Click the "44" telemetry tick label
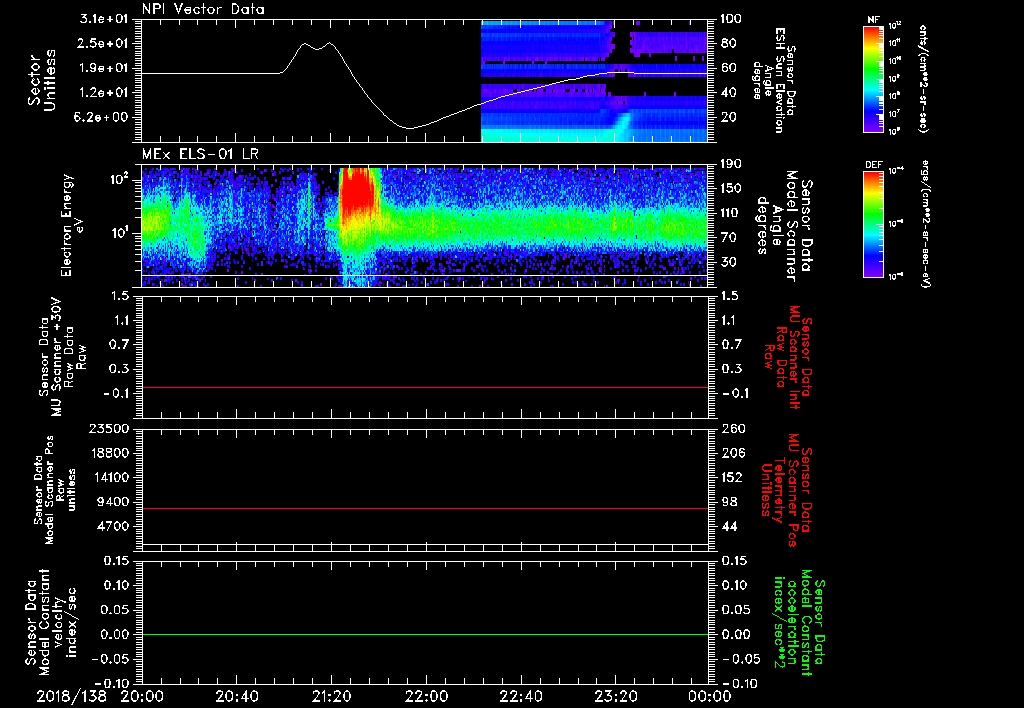Viewport: 1024px width, 708px height. click(729, 526)
